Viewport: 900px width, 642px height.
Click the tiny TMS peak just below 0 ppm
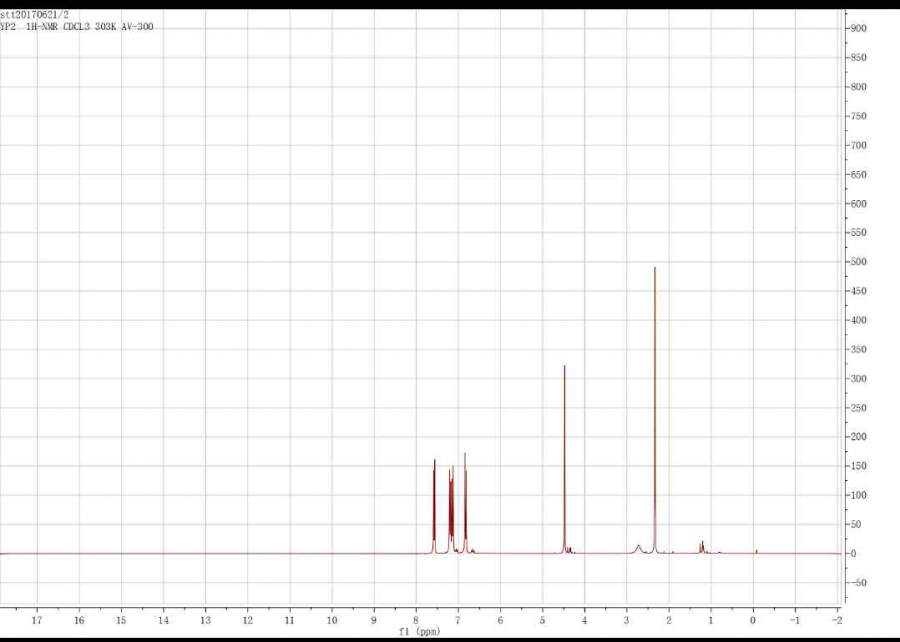coord(757,551)
